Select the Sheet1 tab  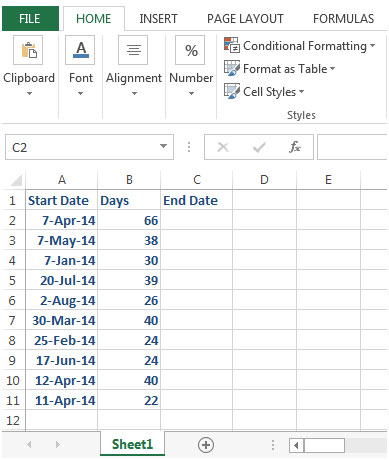(132, 444)
